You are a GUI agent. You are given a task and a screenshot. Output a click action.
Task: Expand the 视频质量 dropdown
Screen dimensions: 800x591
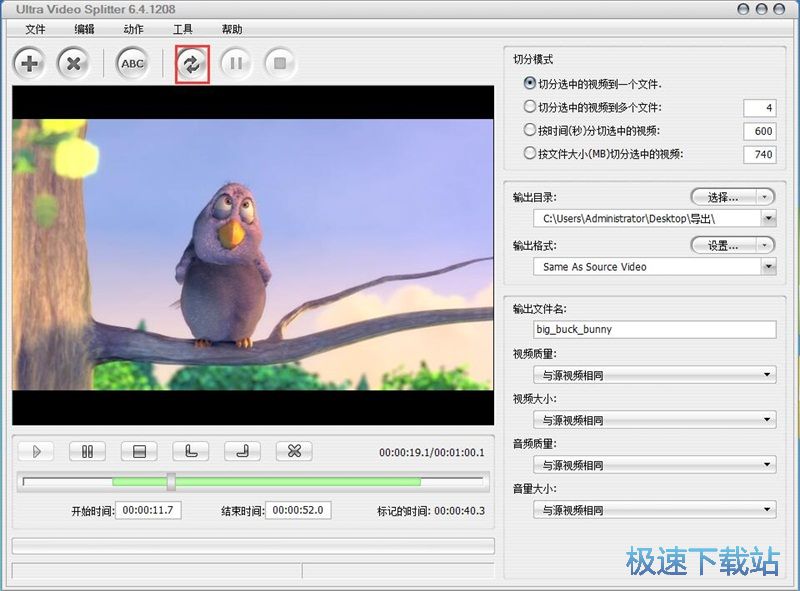[767, 375]
